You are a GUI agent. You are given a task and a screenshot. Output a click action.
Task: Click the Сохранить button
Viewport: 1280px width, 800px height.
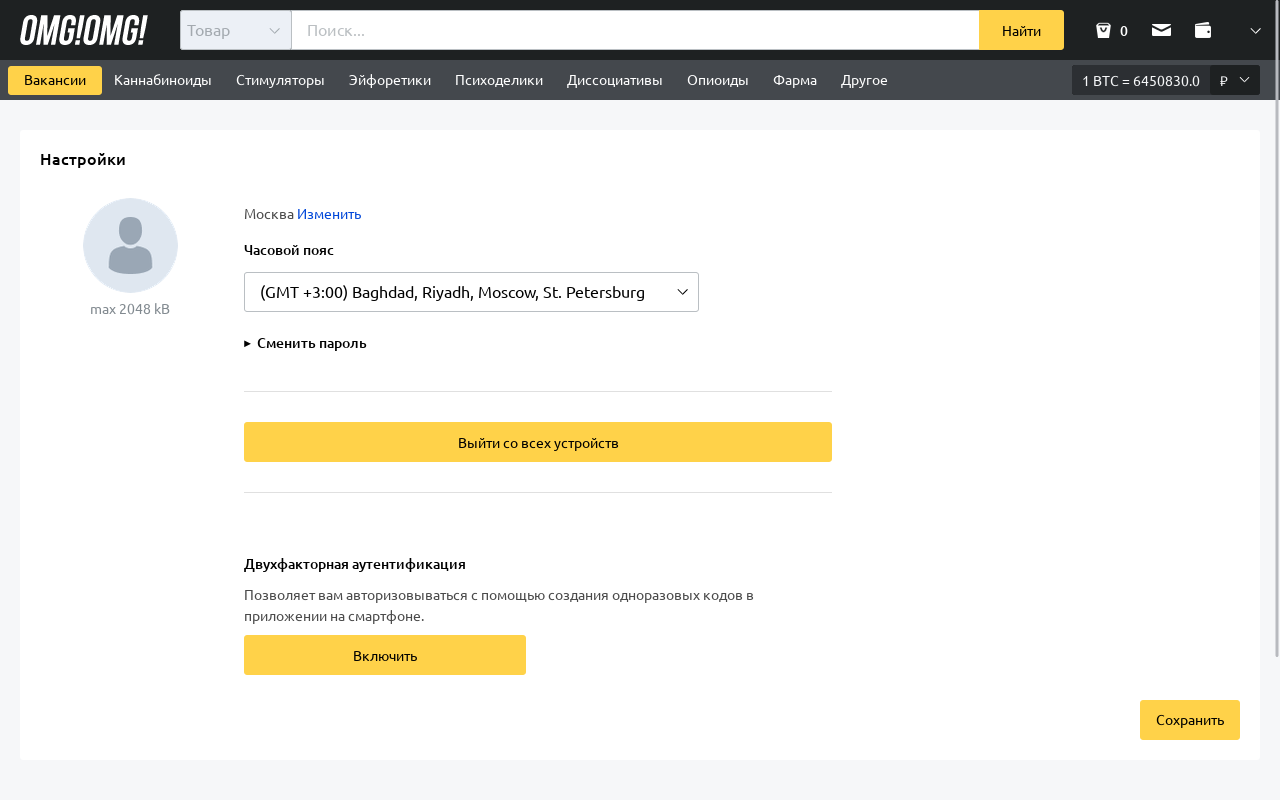(1190, 720)
